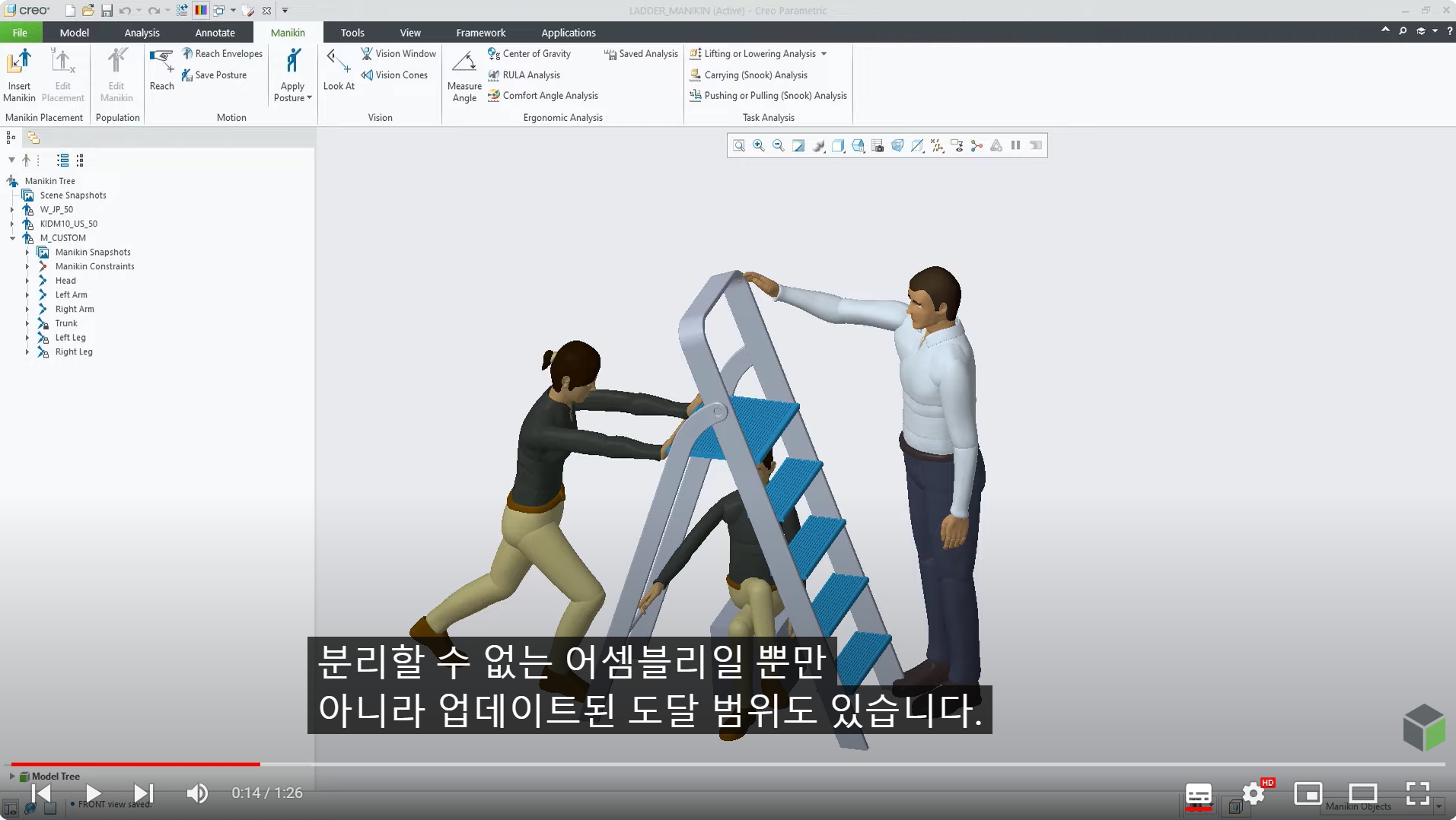Open Reach Envelopes
This screenshot has height=820, width=1456.
(222, 53)
